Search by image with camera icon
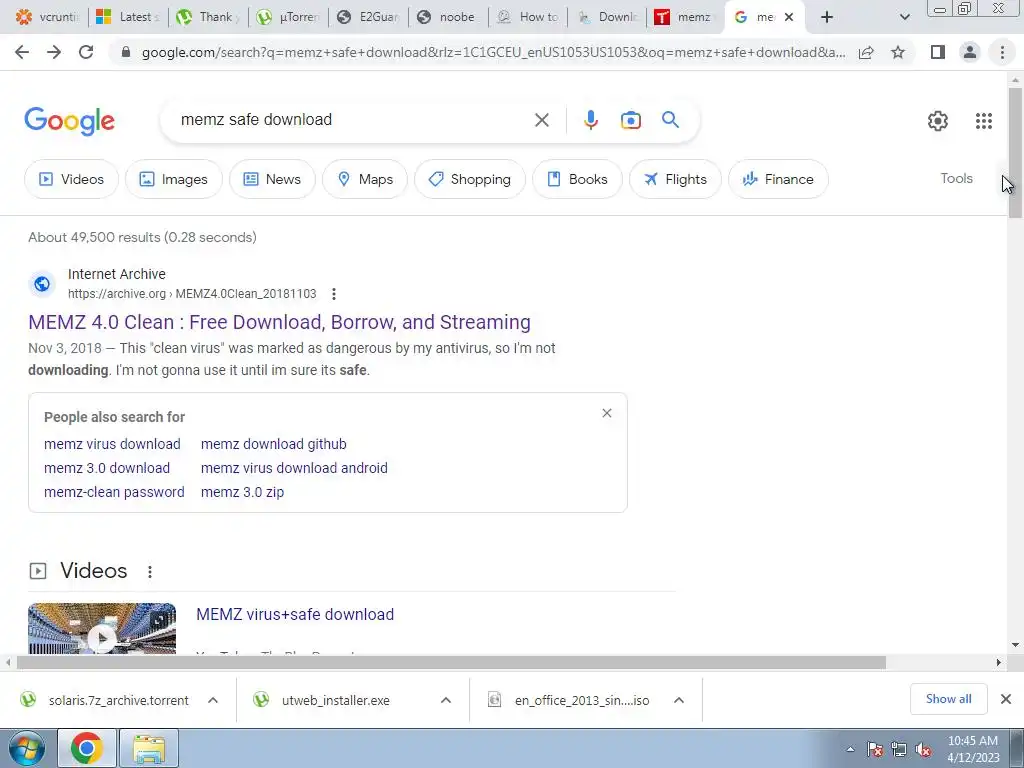This screenshot has height=768, width=1024. 630,120
